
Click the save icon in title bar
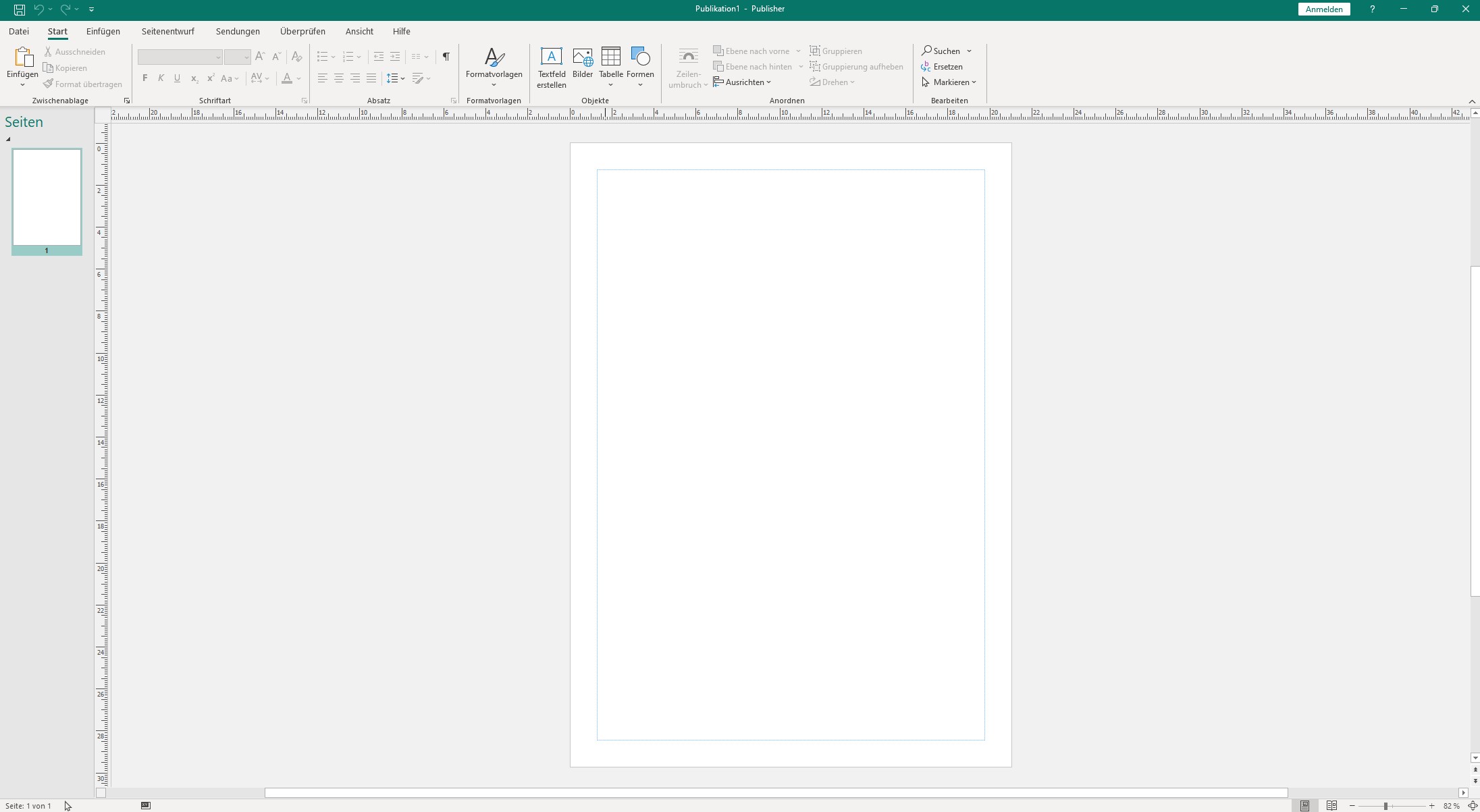20,9
